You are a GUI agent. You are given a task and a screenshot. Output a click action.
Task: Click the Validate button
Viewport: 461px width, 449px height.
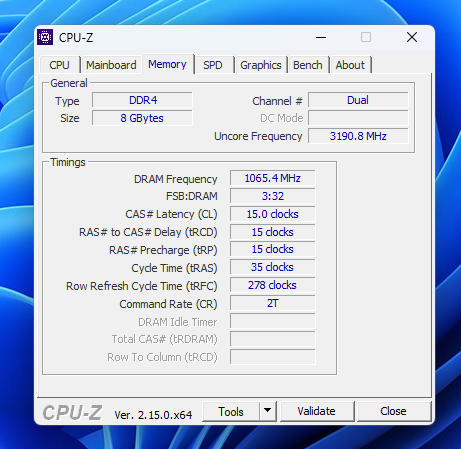click(317, 411)
